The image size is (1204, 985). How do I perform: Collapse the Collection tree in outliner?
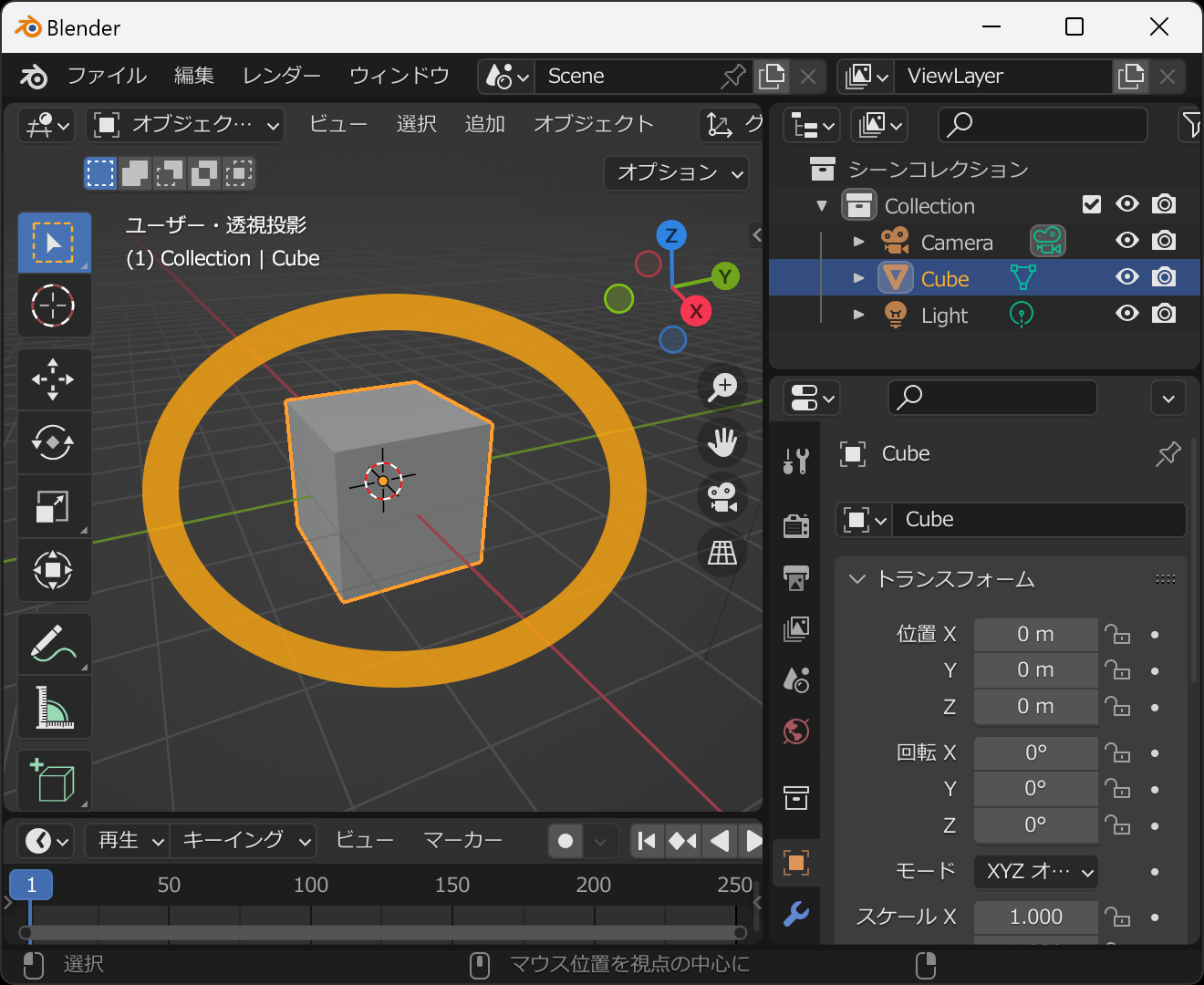[822, 205]
